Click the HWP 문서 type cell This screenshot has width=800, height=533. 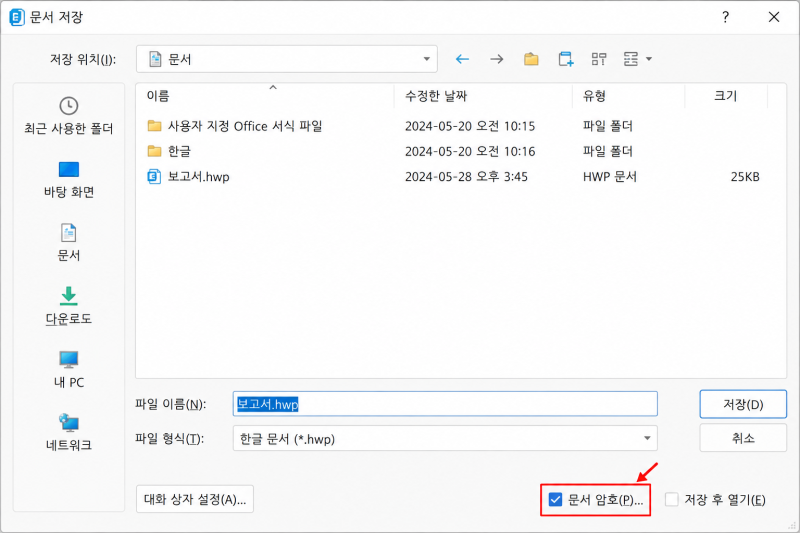pyautogui.click(x=610, y=176)
